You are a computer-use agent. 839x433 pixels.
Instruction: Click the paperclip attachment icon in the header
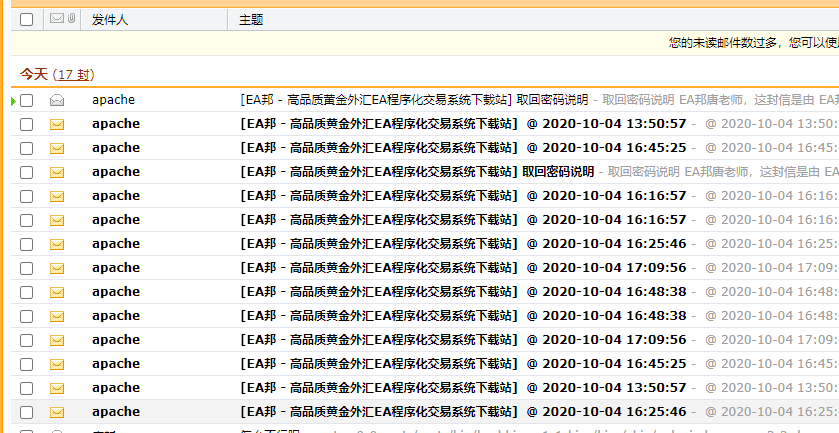[71, 19]
